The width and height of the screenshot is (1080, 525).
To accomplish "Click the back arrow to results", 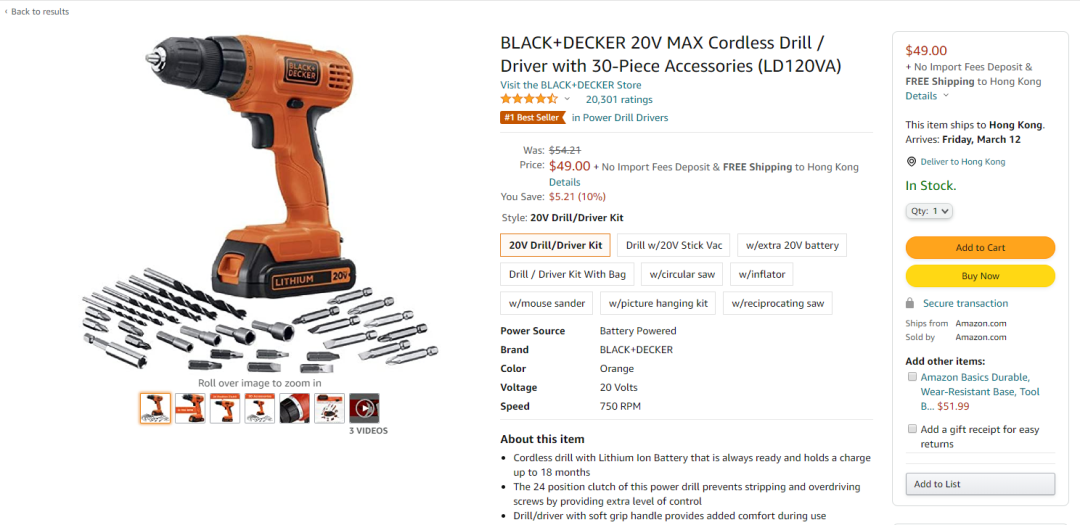I will pos(6,12).
